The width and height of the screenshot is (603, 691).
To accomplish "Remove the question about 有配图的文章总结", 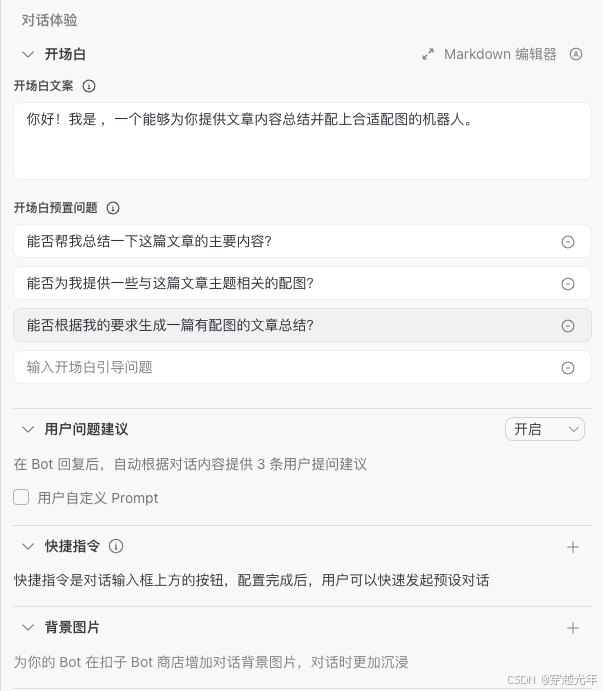I will tap(568, 326).
